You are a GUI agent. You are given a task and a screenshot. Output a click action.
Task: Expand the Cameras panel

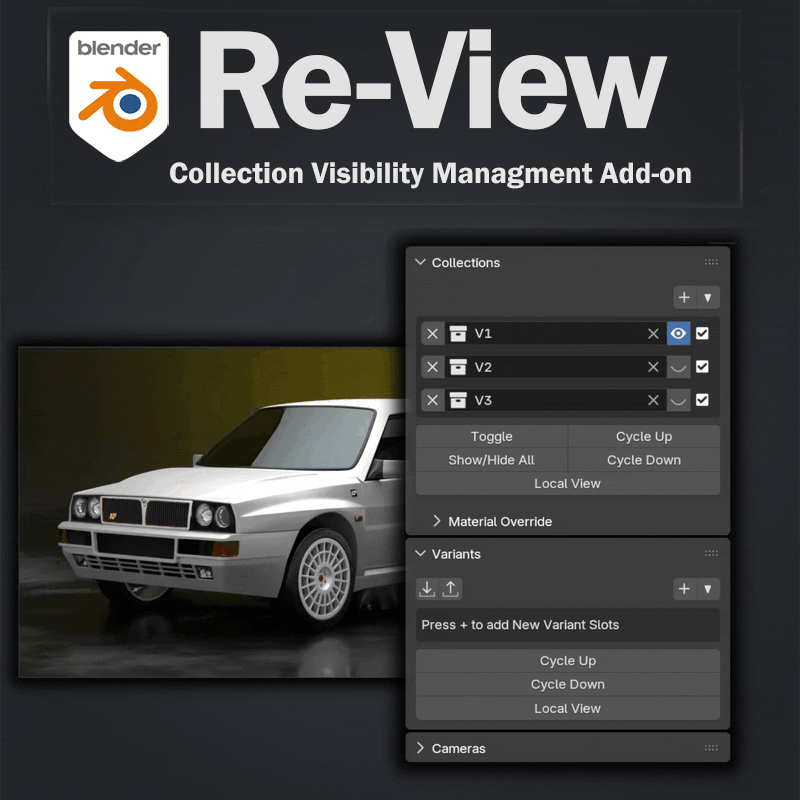420,748
